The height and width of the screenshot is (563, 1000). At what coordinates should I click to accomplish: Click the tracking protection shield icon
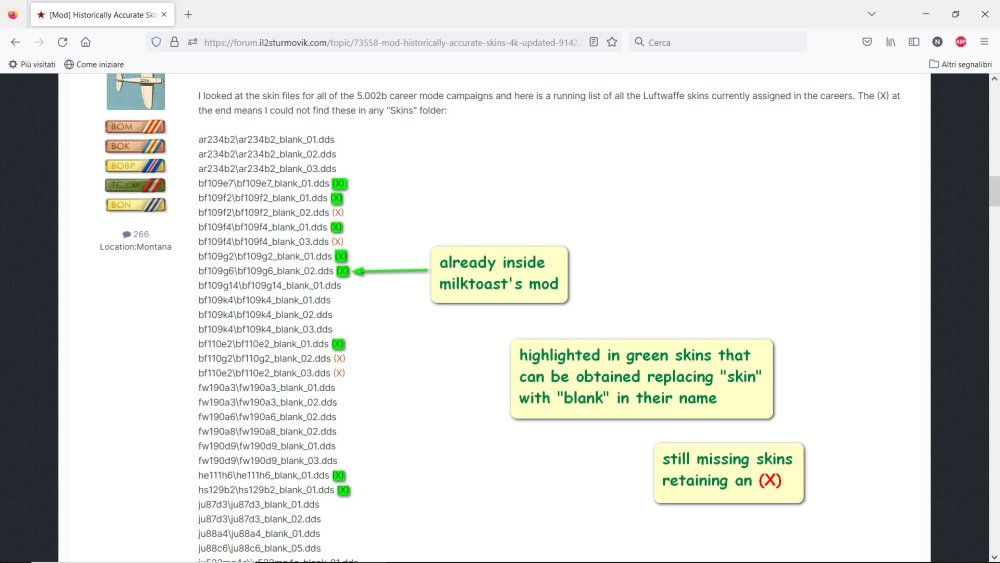pos(155,42)
